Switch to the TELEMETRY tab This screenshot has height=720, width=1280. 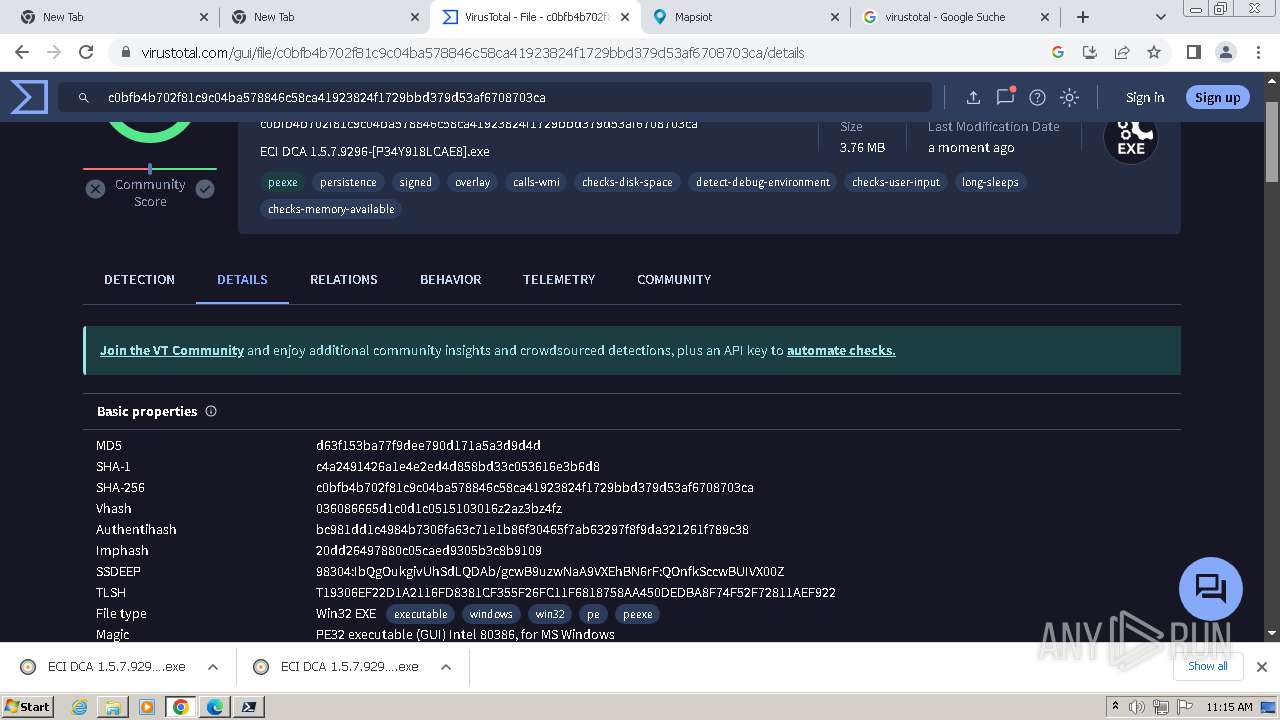(558, 279)
